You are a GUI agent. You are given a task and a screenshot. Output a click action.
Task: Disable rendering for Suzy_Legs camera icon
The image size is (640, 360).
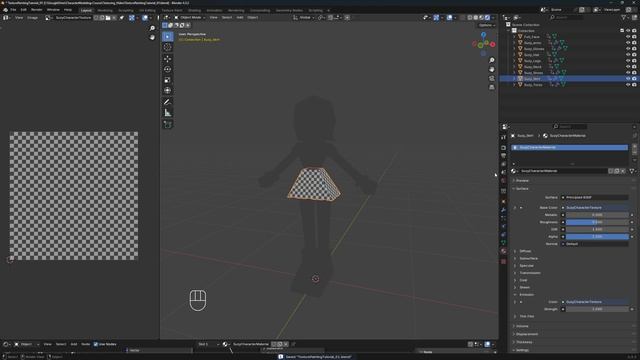coord(634,60)
